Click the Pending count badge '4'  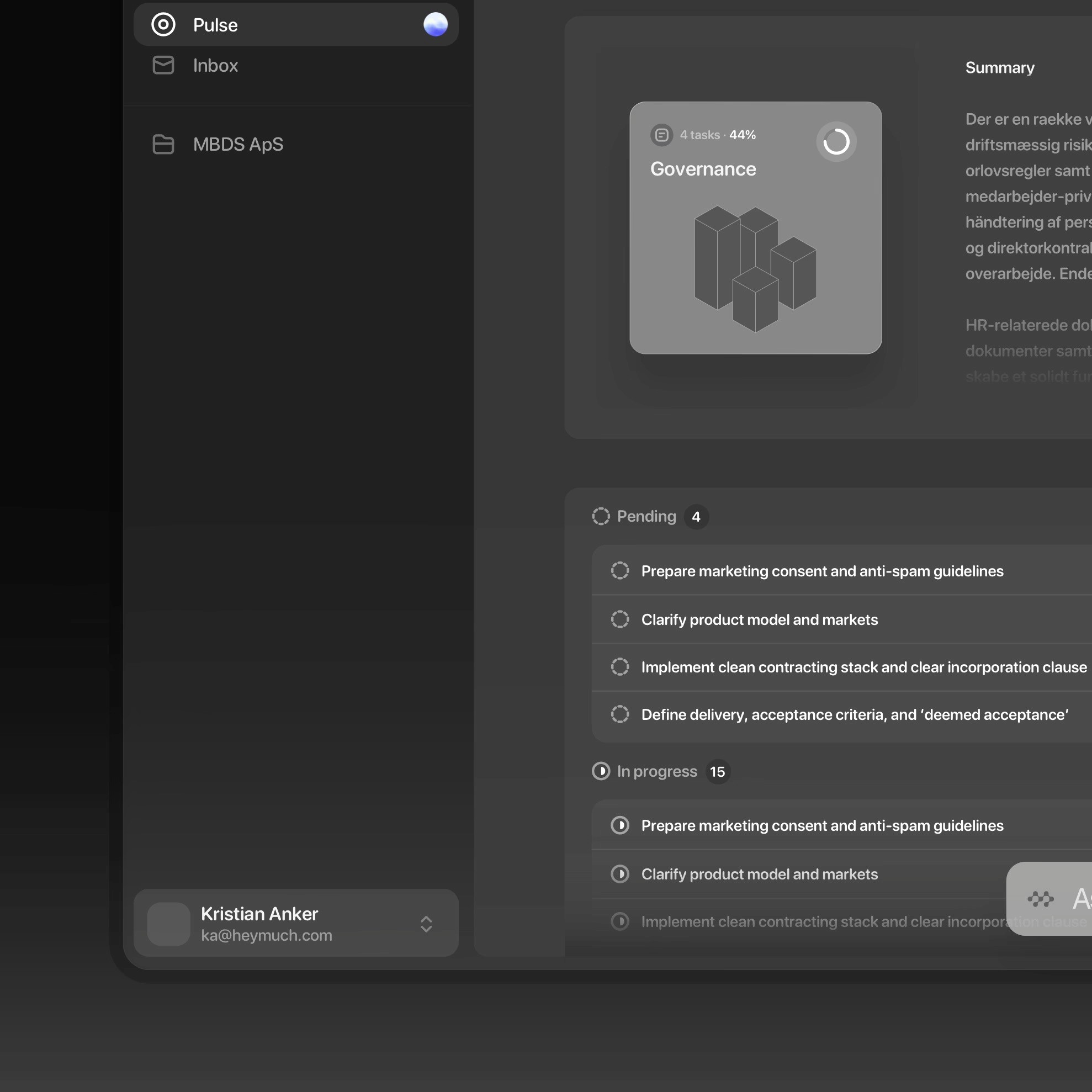tap(696, 517)
